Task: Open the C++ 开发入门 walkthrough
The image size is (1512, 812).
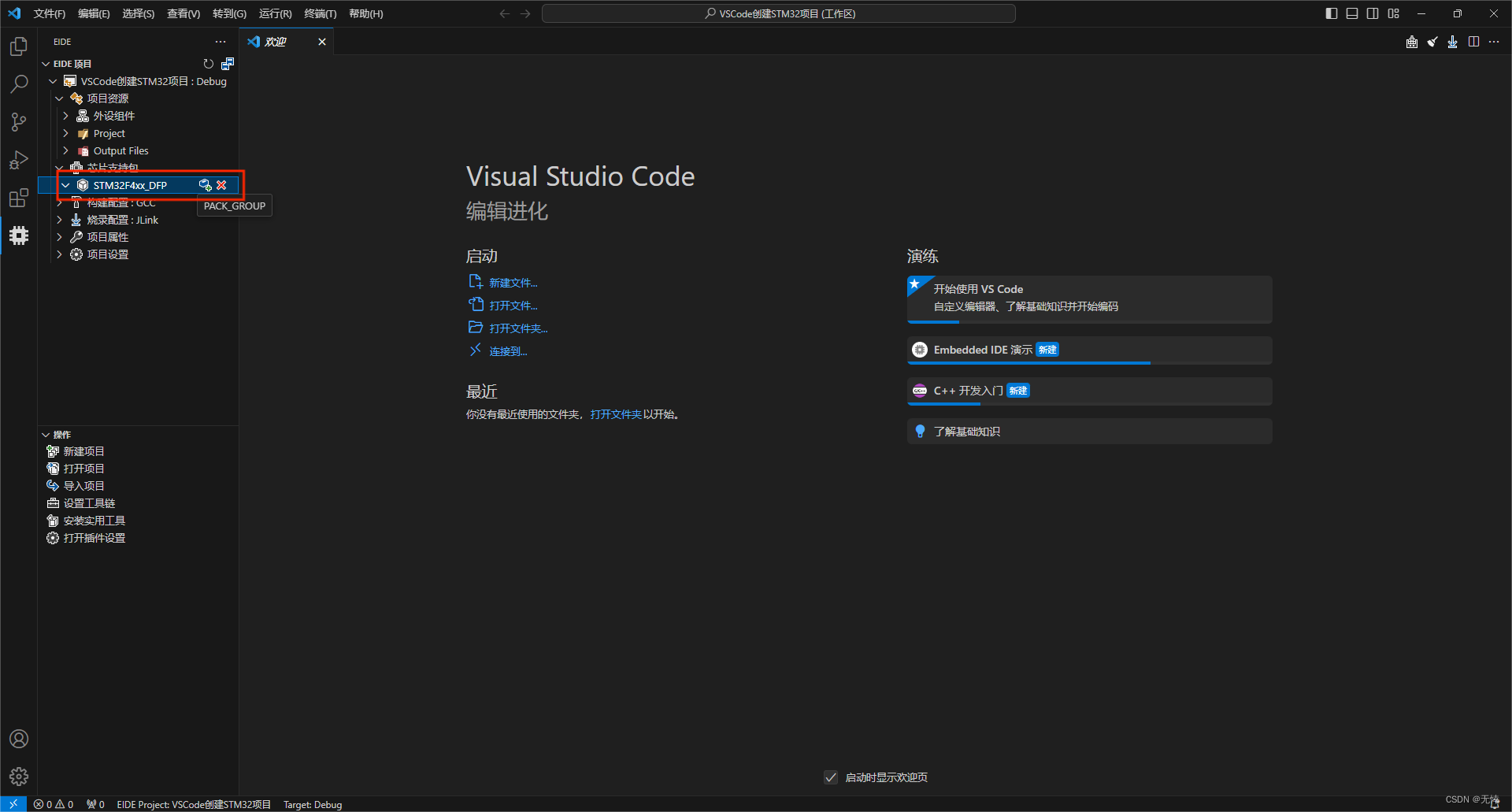Action: click(x=1089, y=391)
